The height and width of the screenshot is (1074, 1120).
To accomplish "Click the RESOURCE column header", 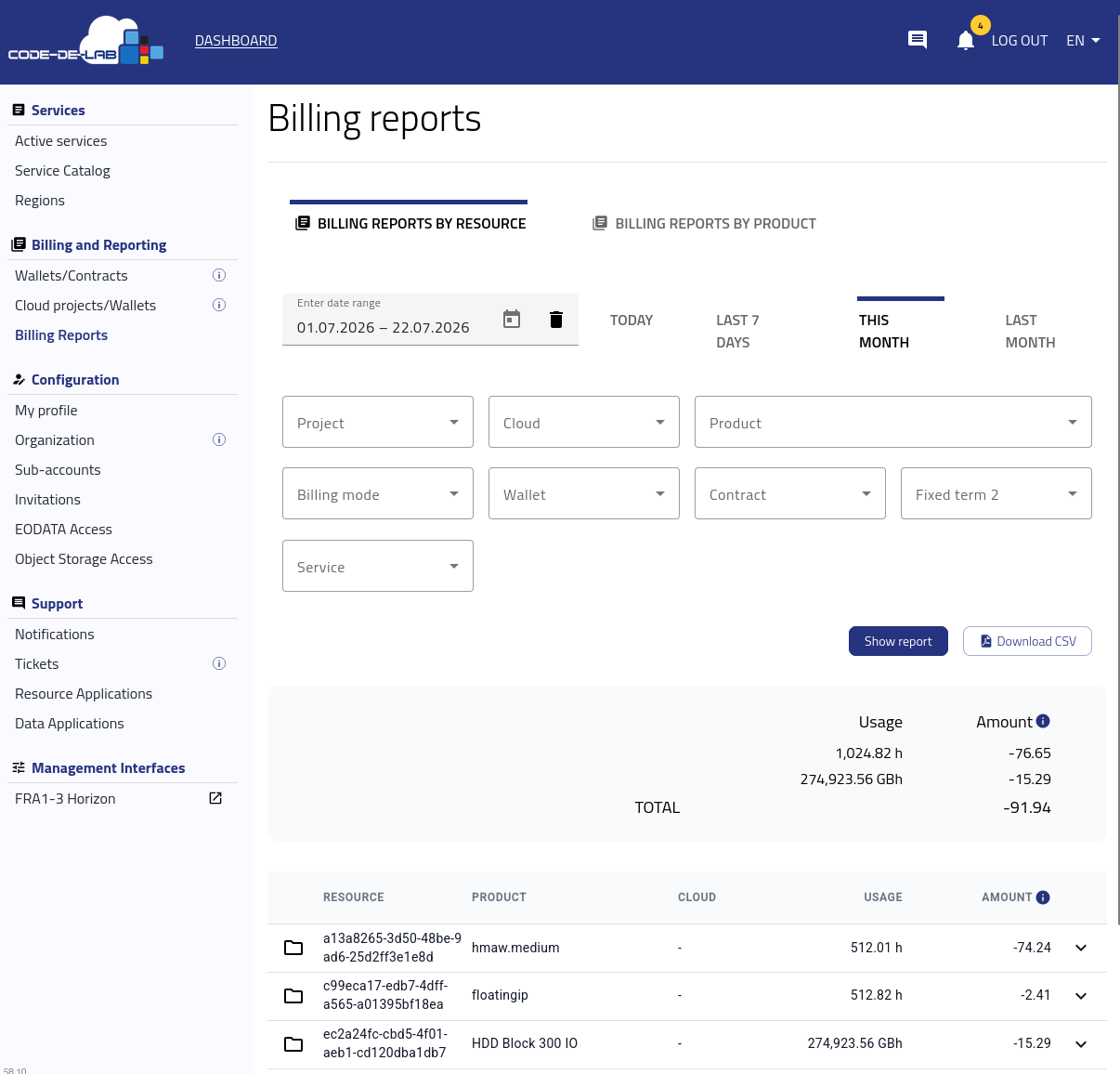I will (x=354, y=897).
